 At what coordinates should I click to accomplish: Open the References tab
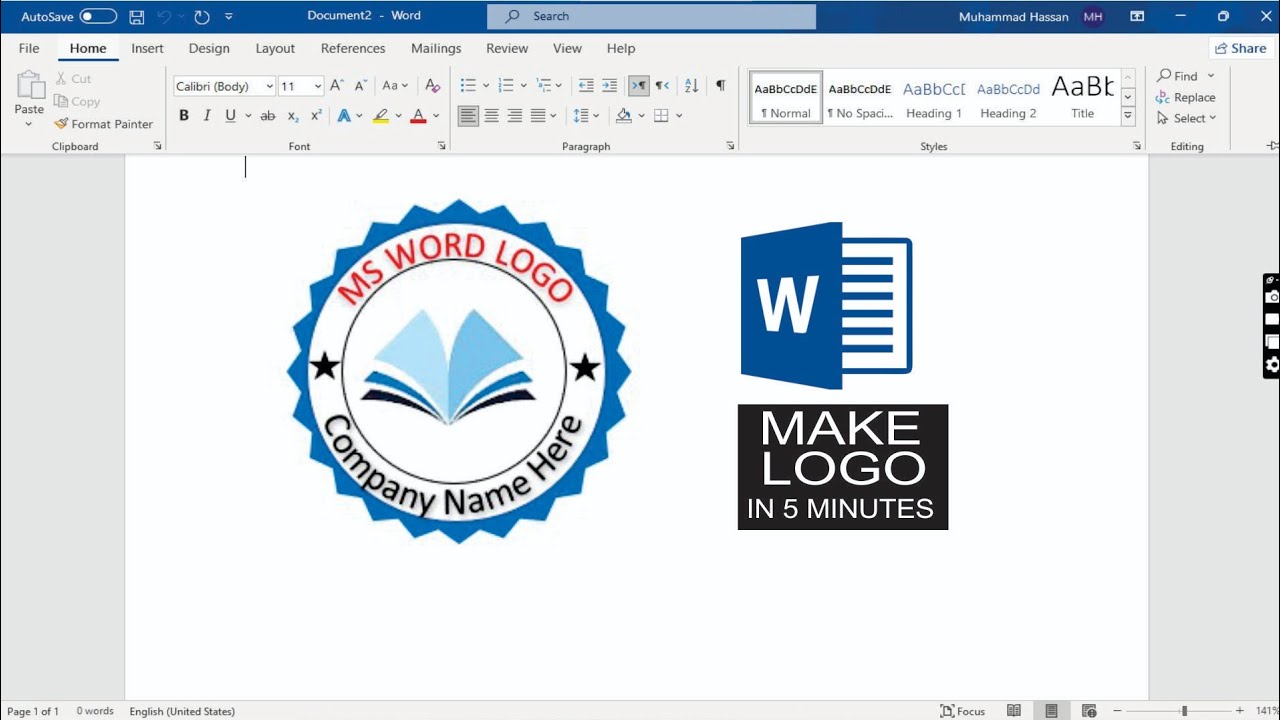pos(353,48)
